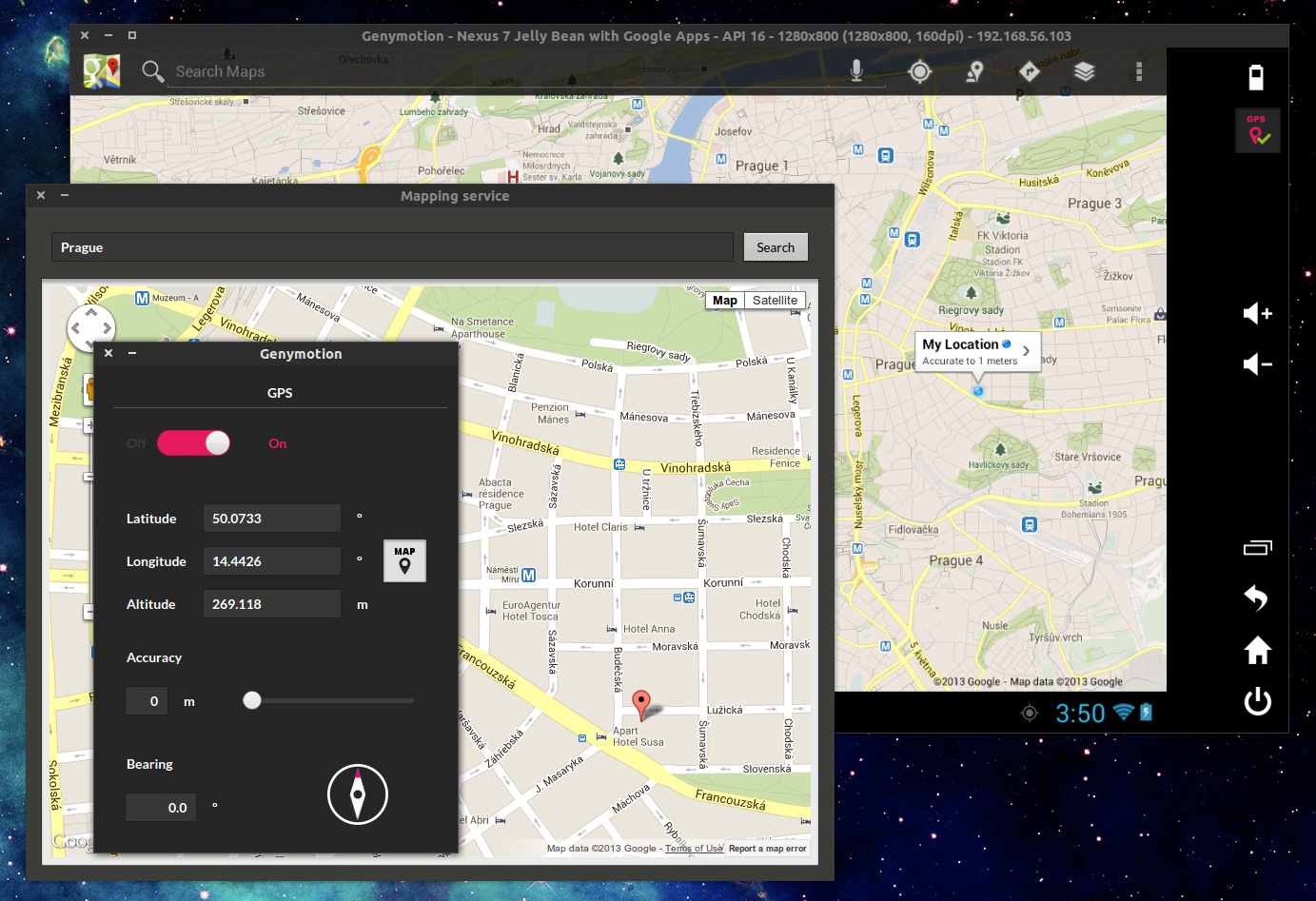Open the Android overflow menu dots

1138,71
